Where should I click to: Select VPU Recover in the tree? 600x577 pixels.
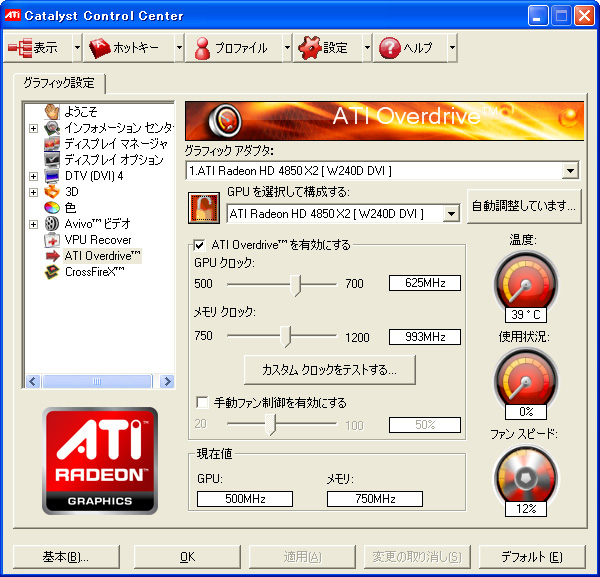point(98,240)
